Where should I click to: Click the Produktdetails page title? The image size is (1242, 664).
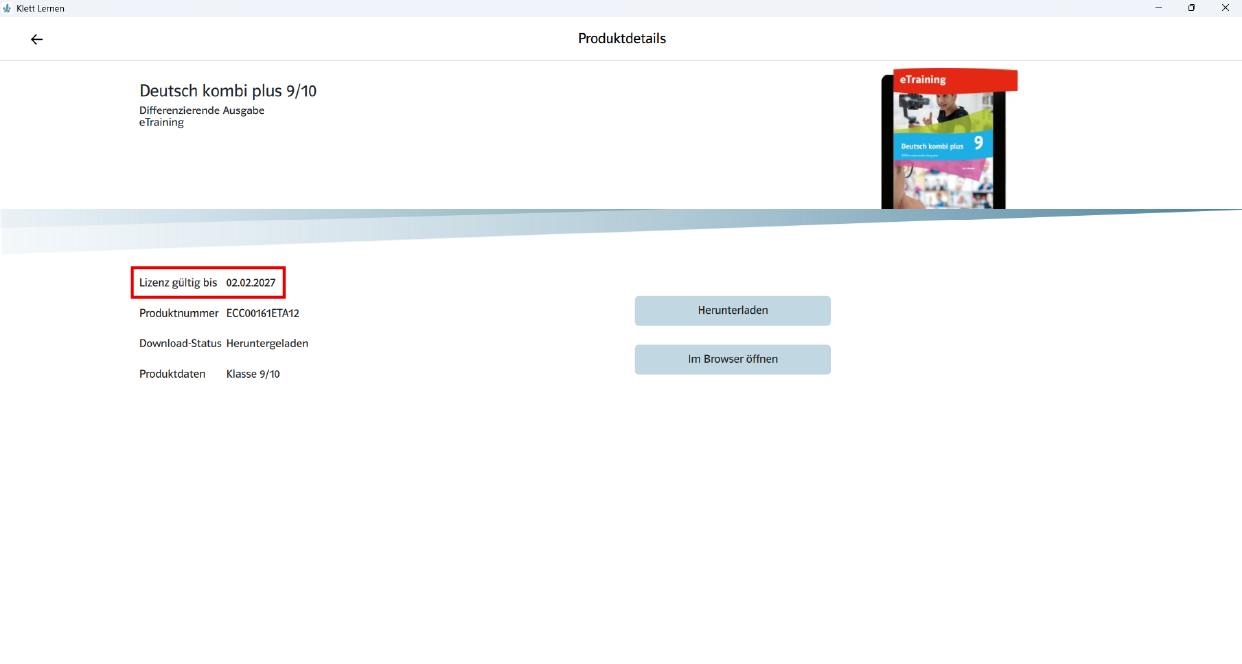pyautogui.click(x=621, y=39)
